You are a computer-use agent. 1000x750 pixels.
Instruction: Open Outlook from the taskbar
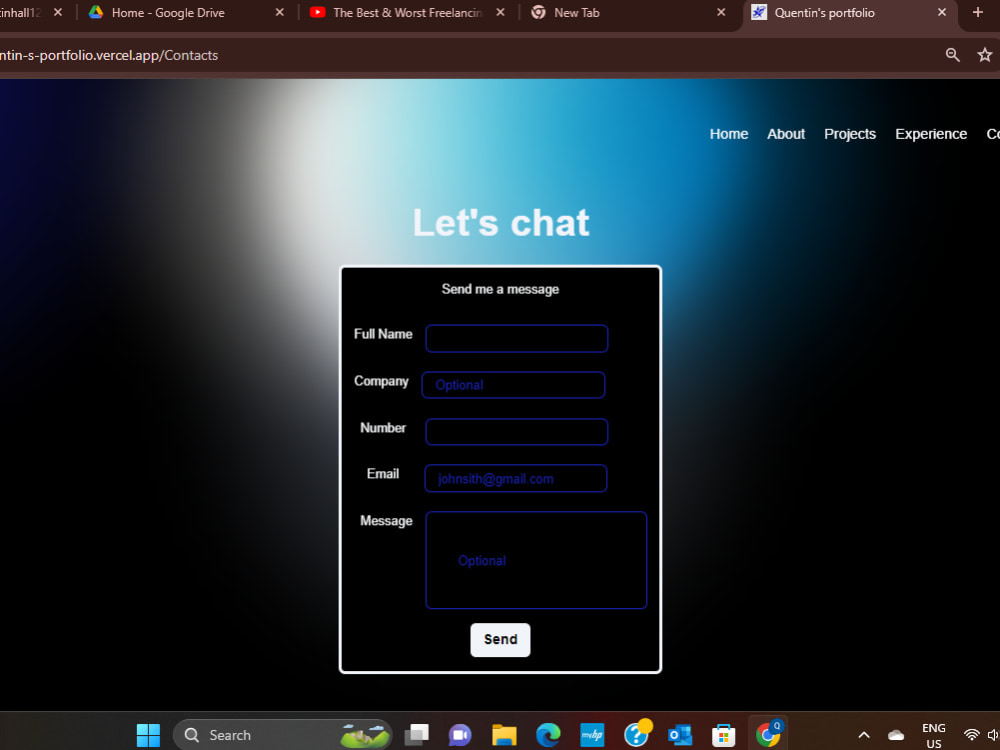pos(680,735)
